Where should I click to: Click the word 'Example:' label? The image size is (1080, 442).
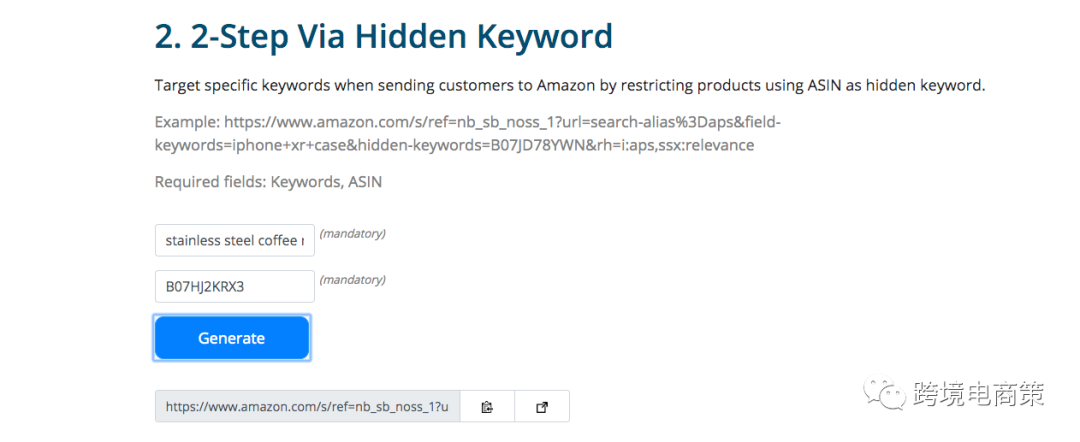click(x=187, y=122)
